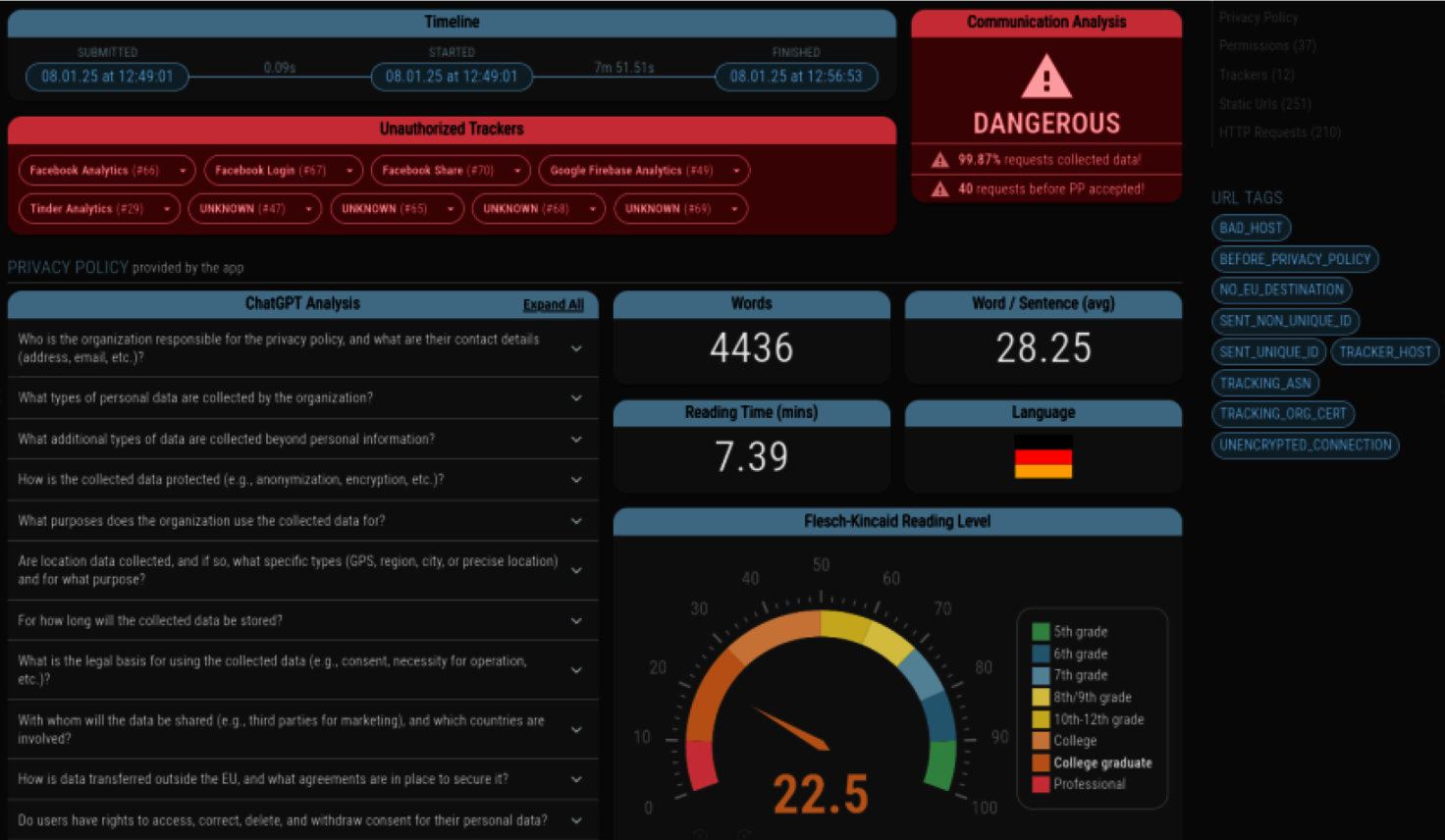Go to Permissions (37) in sidebar
1445x840 pixels.
[1266, 46]
